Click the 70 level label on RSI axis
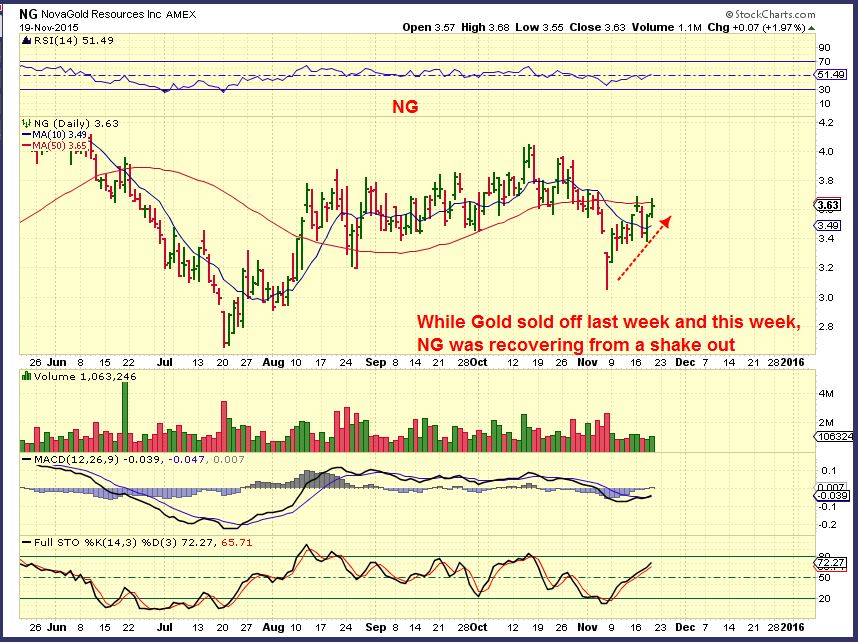The width and height of the screenshot is (858, 642). (825, 62)
